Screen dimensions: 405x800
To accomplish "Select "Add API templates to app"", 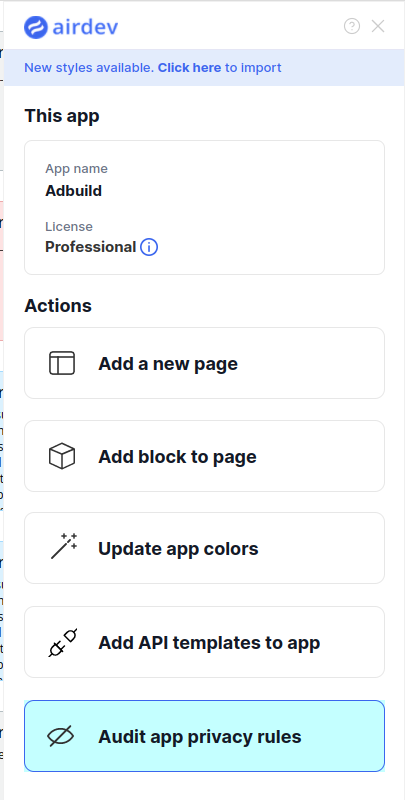I will [205, 642].
